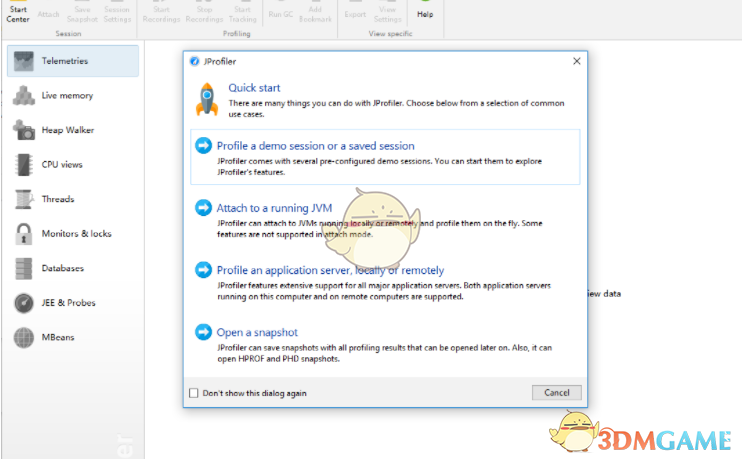The height and width of the screenshot is (459, 742).
Task: Click Save Snapshot in toolbar
Action: (x=82, y=12)
